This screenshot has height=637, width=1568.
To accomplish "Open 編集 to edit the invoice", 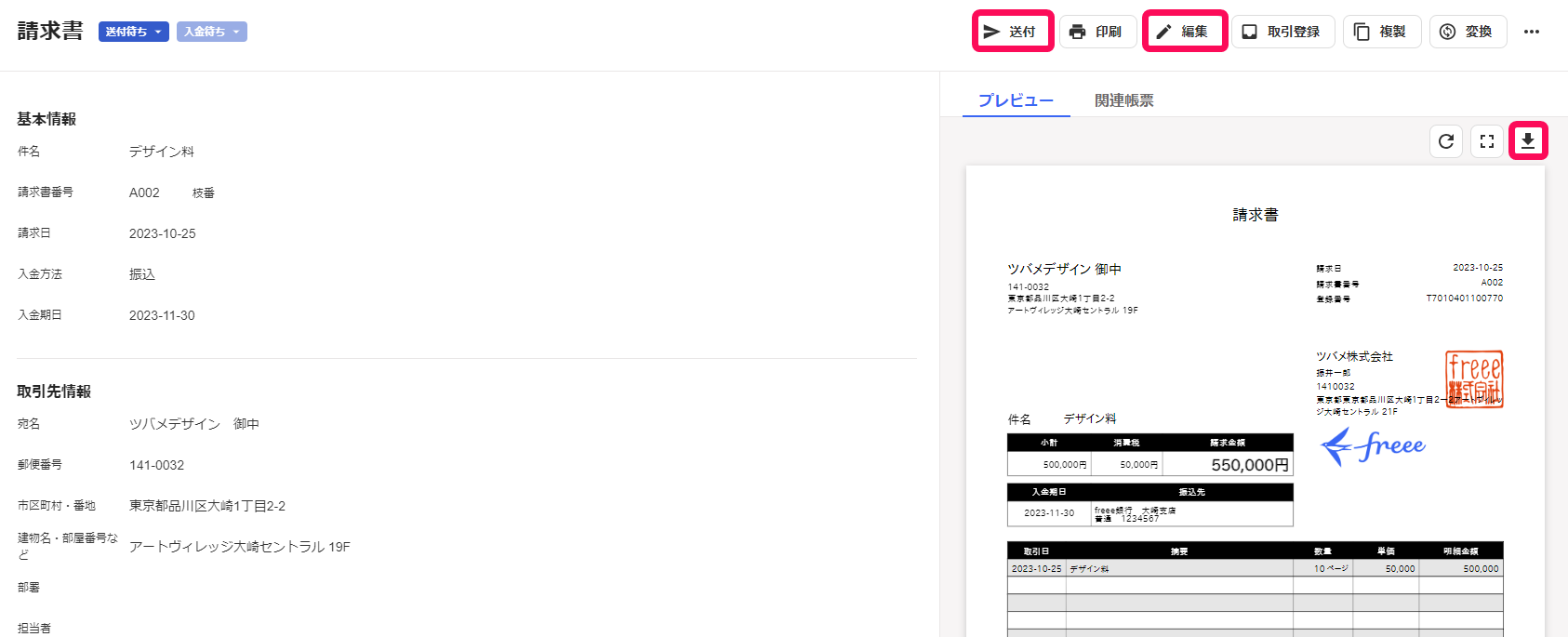I will click(x=1185, y=32).
